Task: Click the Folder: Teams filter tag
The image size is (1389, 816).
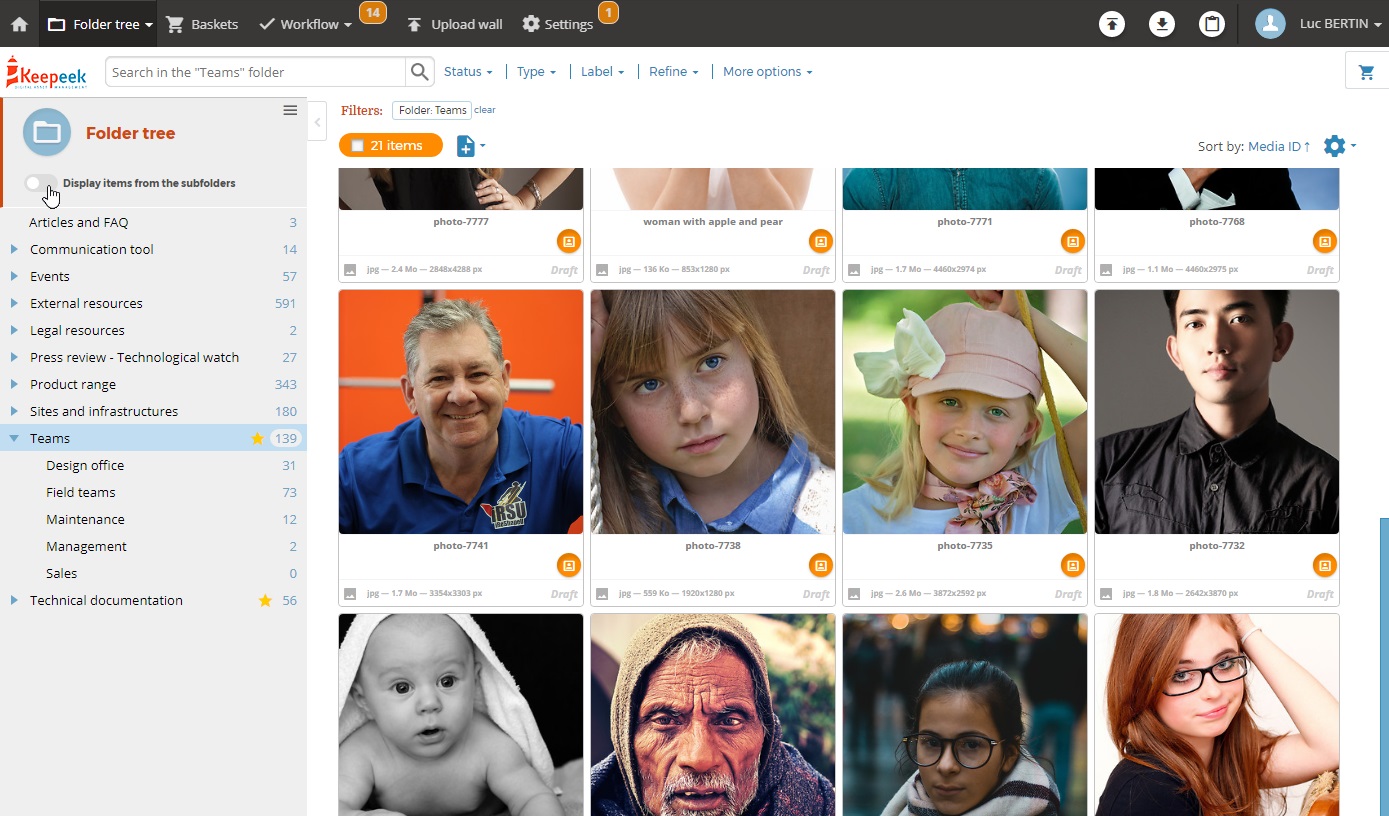Action: pyautogui.click(x=432, y=110)
